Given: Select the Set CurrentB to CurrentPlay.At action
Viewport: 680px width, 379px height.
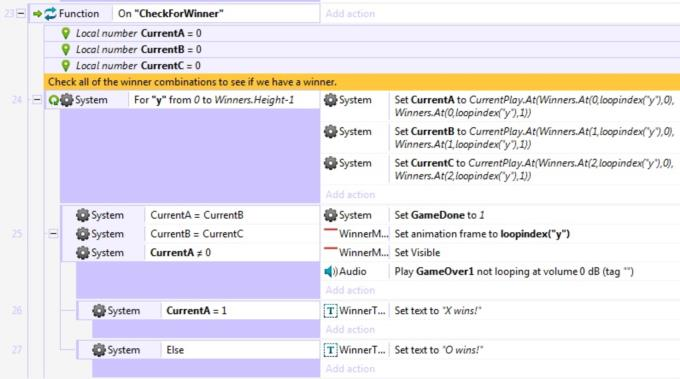Looking at the screenshot, I should [534, 138].
